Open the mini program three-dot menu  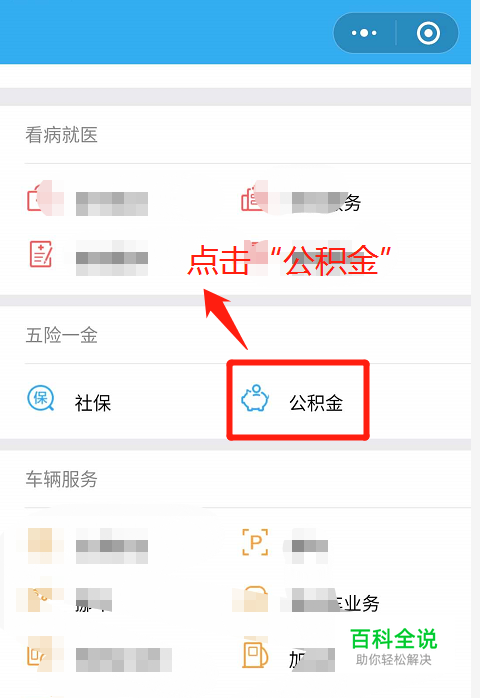click(x=364, y=33)
